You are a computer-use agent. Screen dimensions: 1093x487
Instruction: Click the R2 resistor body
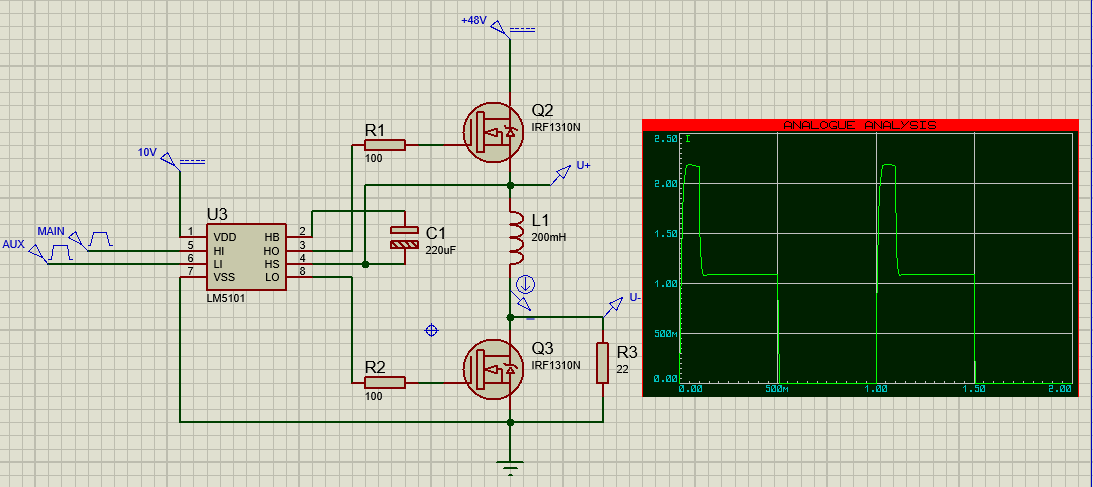coord(384,382)
